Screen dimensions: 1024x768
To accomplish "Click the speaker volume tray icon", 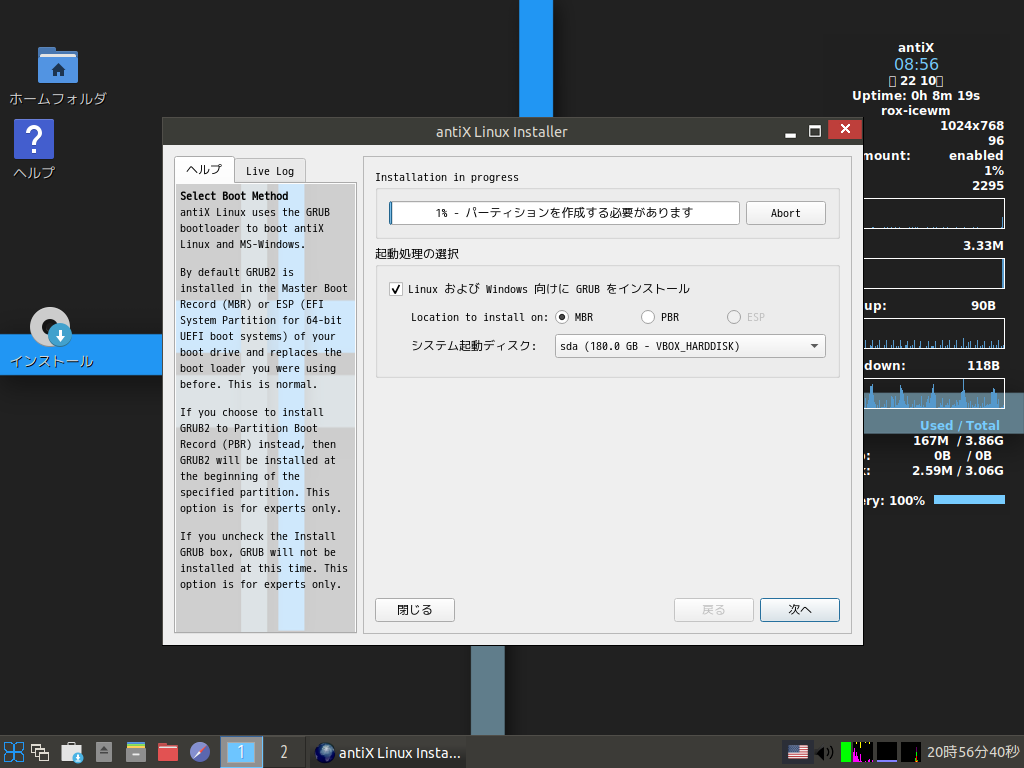I will pos(825,752).
